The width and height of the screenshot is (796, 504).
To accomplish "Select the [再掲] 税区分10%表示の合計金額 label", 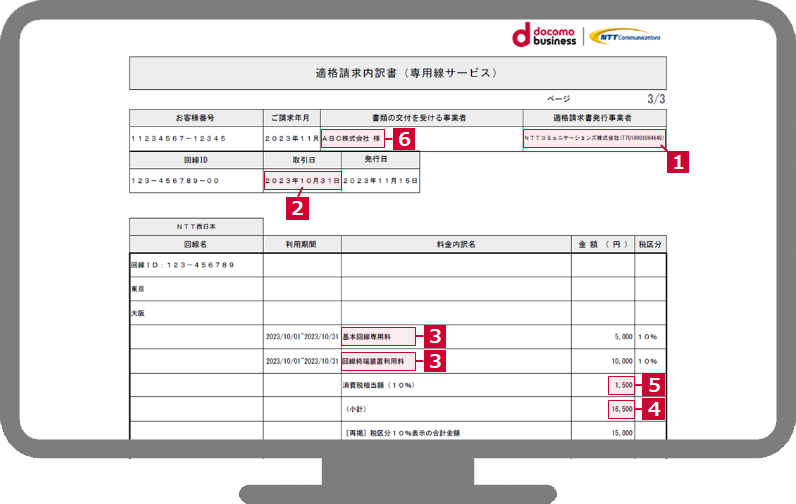I will coord(402,433).
